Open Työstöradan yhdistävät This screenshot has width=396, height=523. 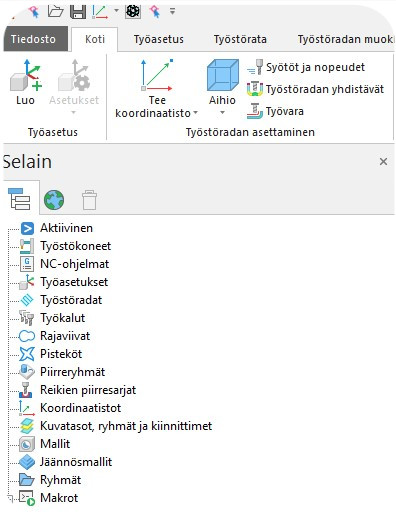coord(315,89)
